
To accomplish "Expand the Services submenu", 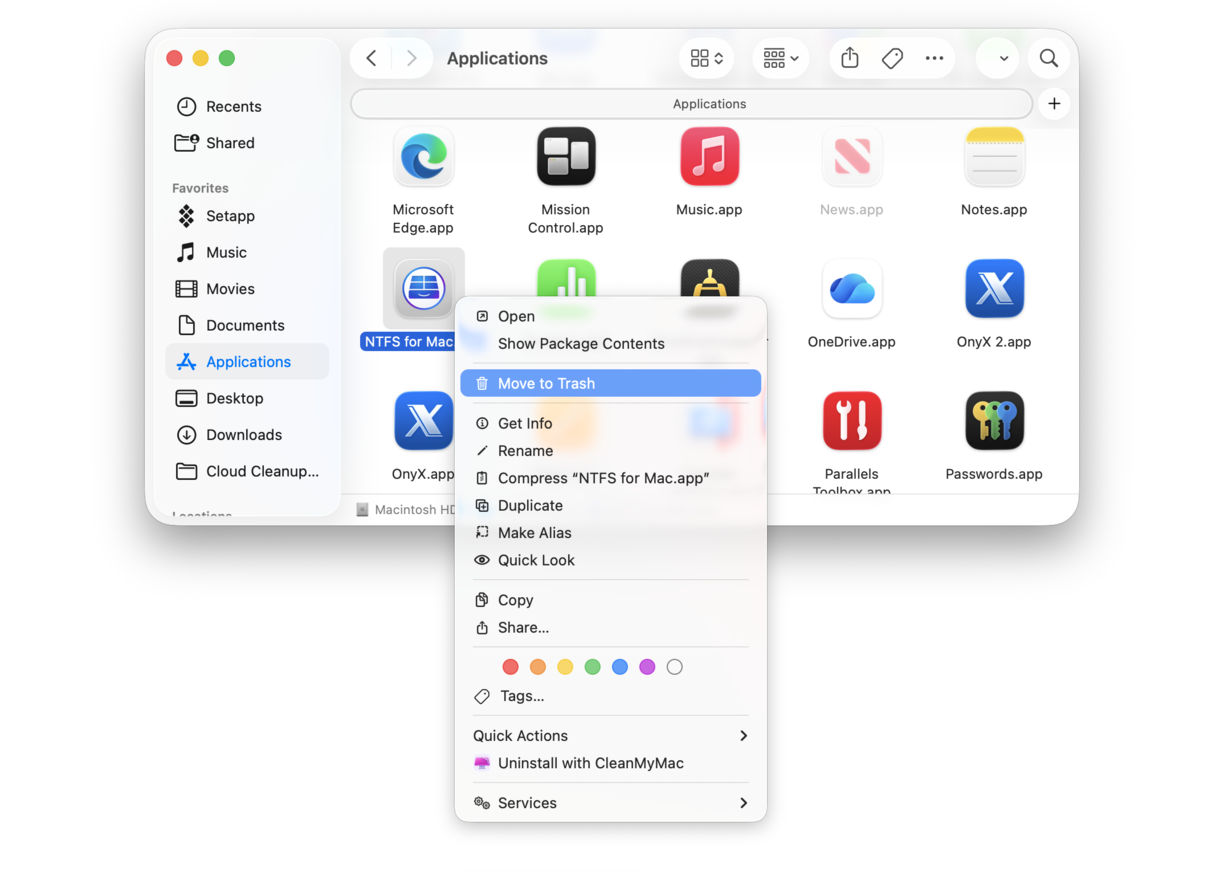I will point(611,803).
